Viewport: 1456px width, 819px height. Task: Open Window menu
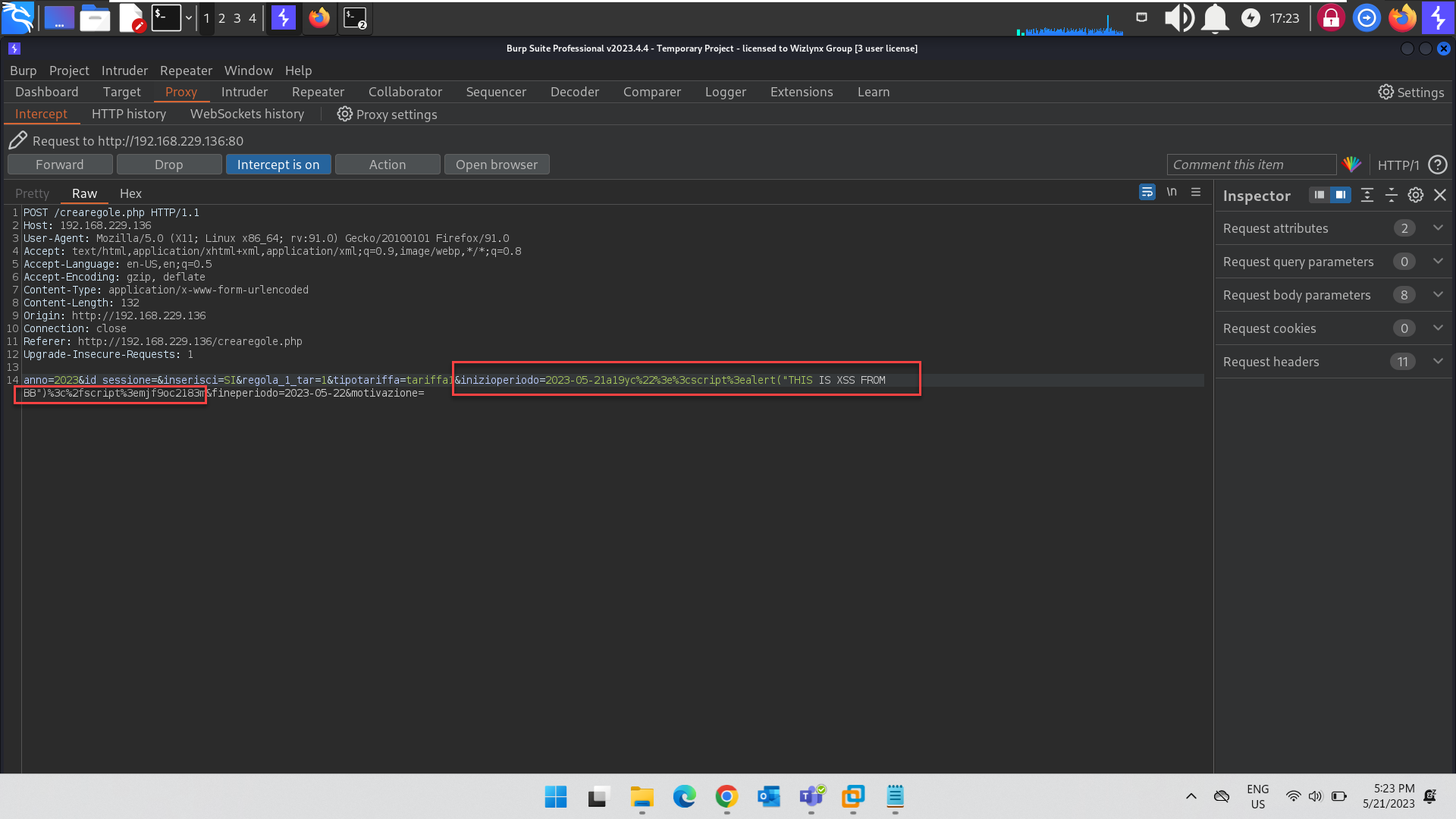pos(248,70)
